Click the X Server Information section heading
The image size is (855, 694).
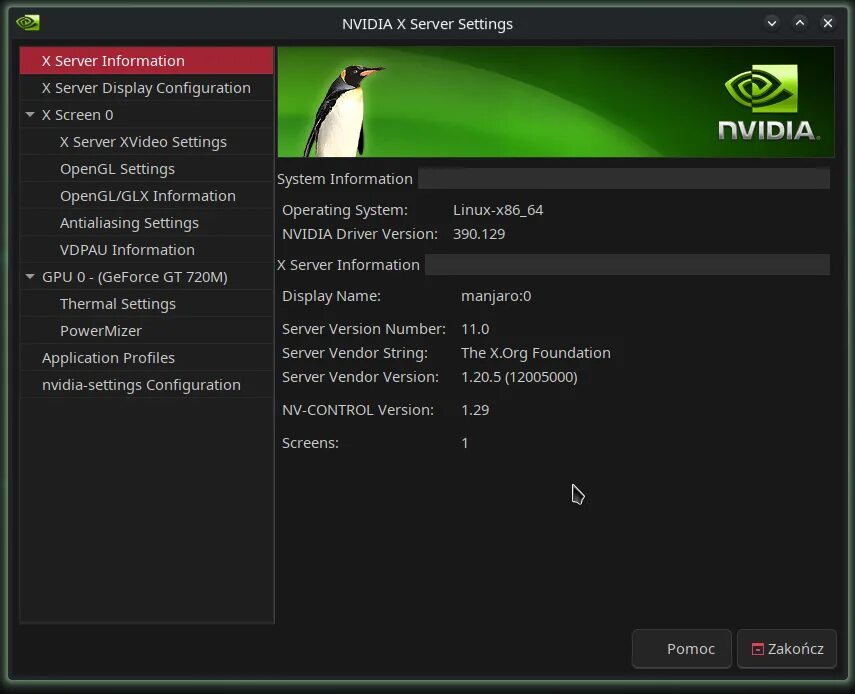(x=348, y=265)
